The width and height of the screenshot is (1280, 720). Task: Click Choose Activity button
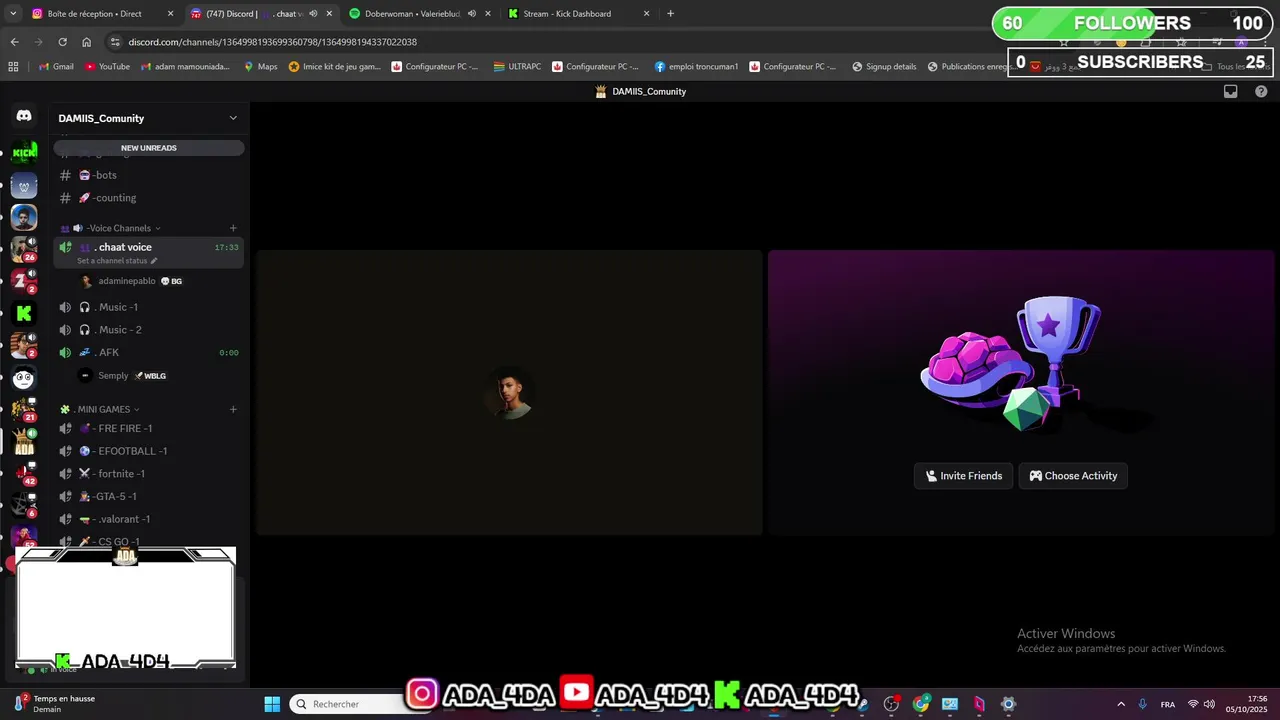(x=1073, y=476)
